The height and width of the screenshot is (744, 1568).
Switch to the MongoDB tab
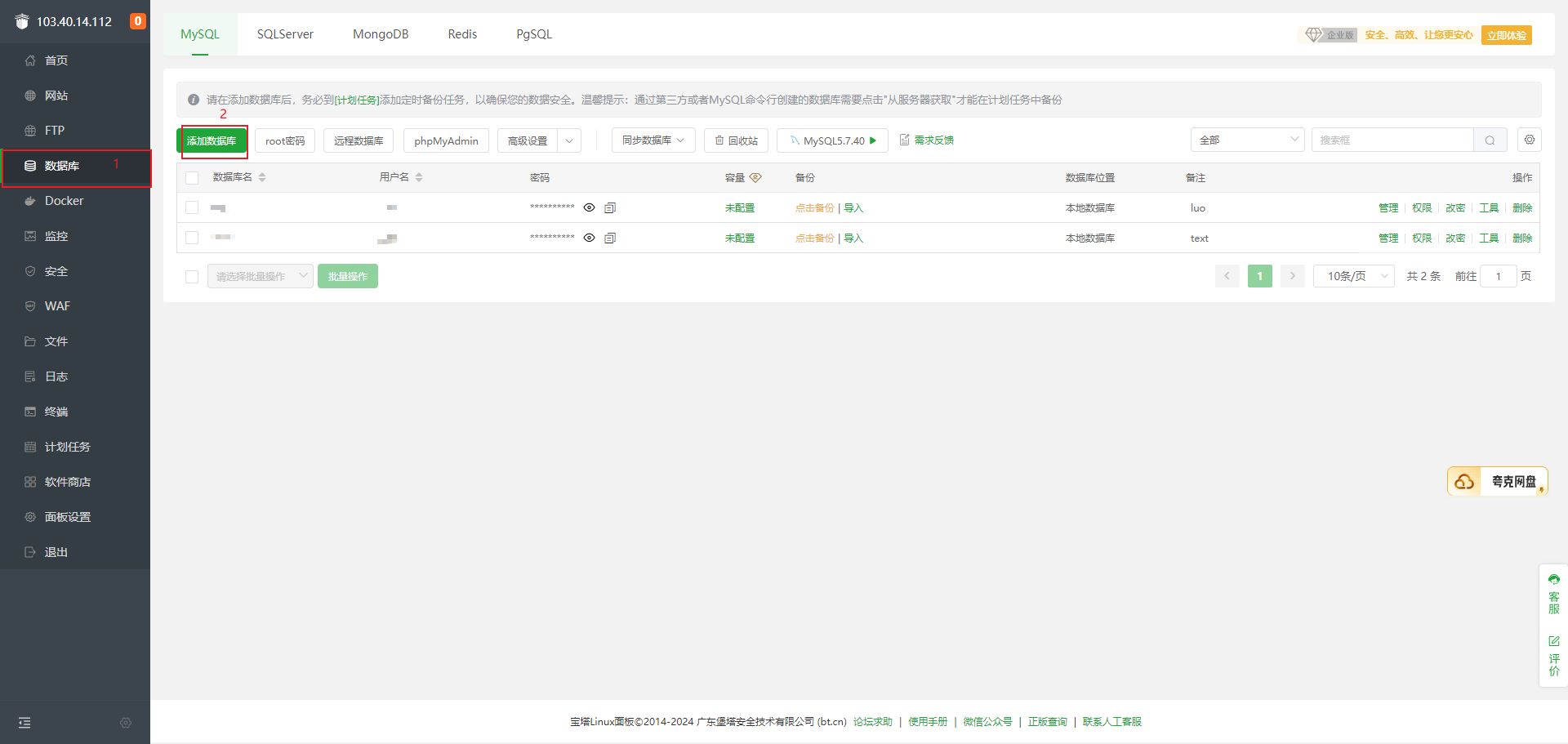[381, 34]
